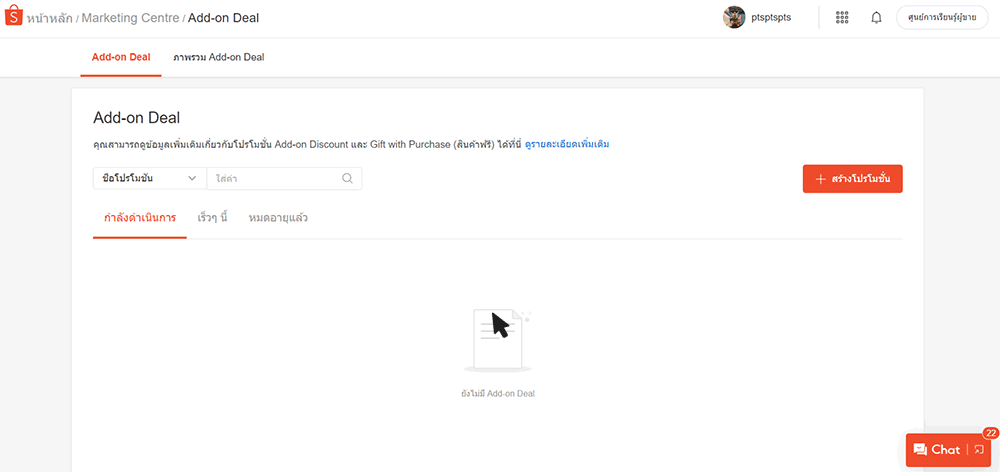Open the ชื่อโปรโมชั่น dropdown
The height and width of the screenshot is (472, 1000).
tap(149, 179)
